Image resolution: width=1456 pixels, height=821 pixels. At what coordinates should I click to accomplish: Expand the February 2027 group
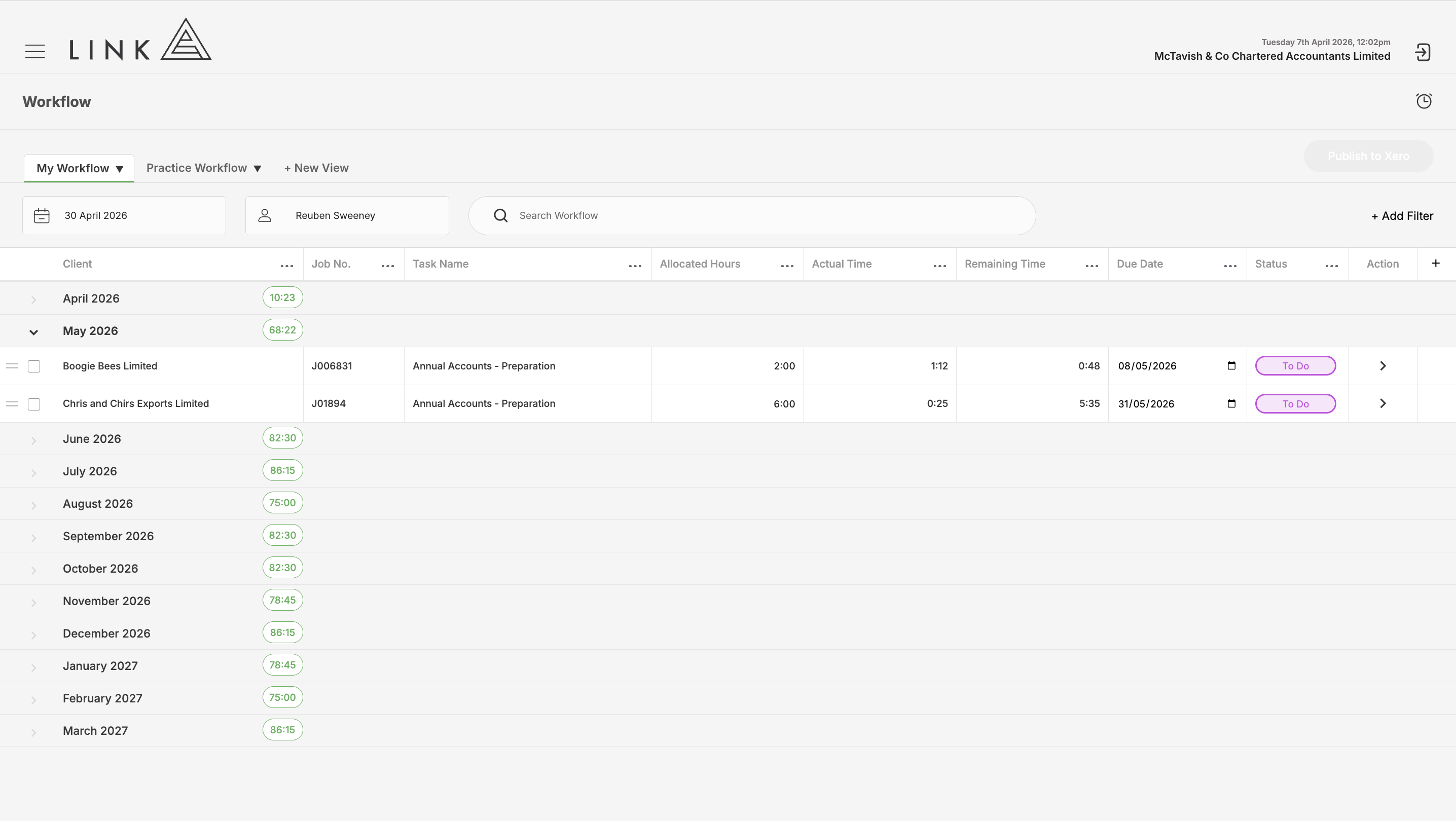tap(33, 699)
